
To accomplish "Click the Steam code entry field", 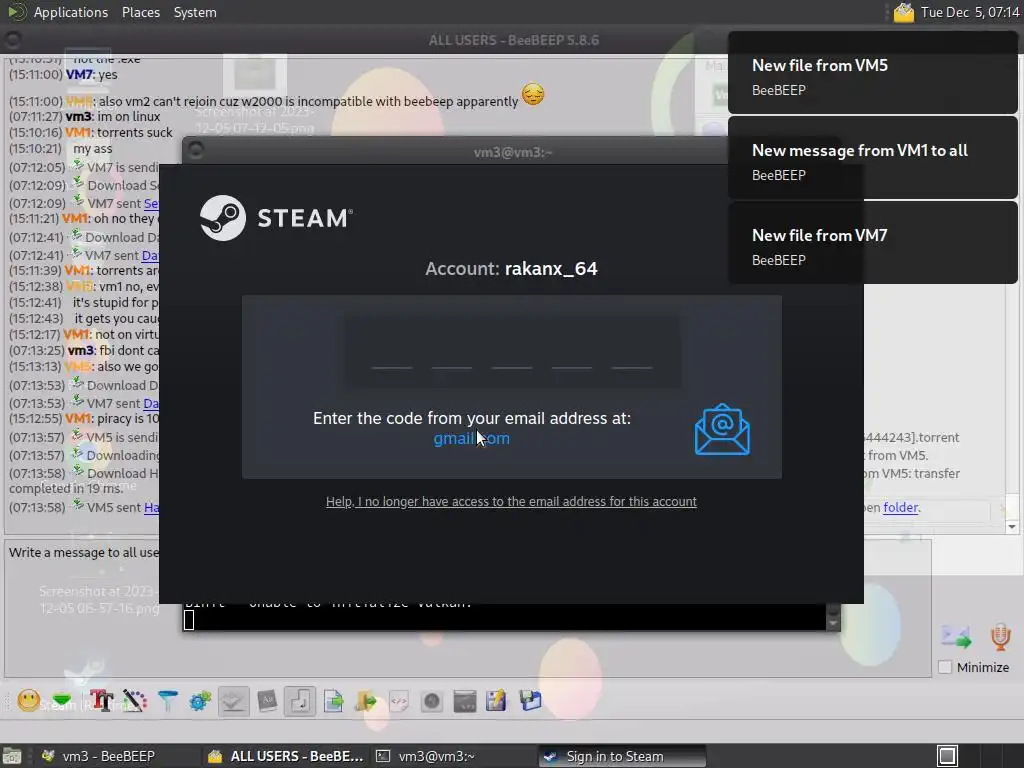I will (512, 353).
